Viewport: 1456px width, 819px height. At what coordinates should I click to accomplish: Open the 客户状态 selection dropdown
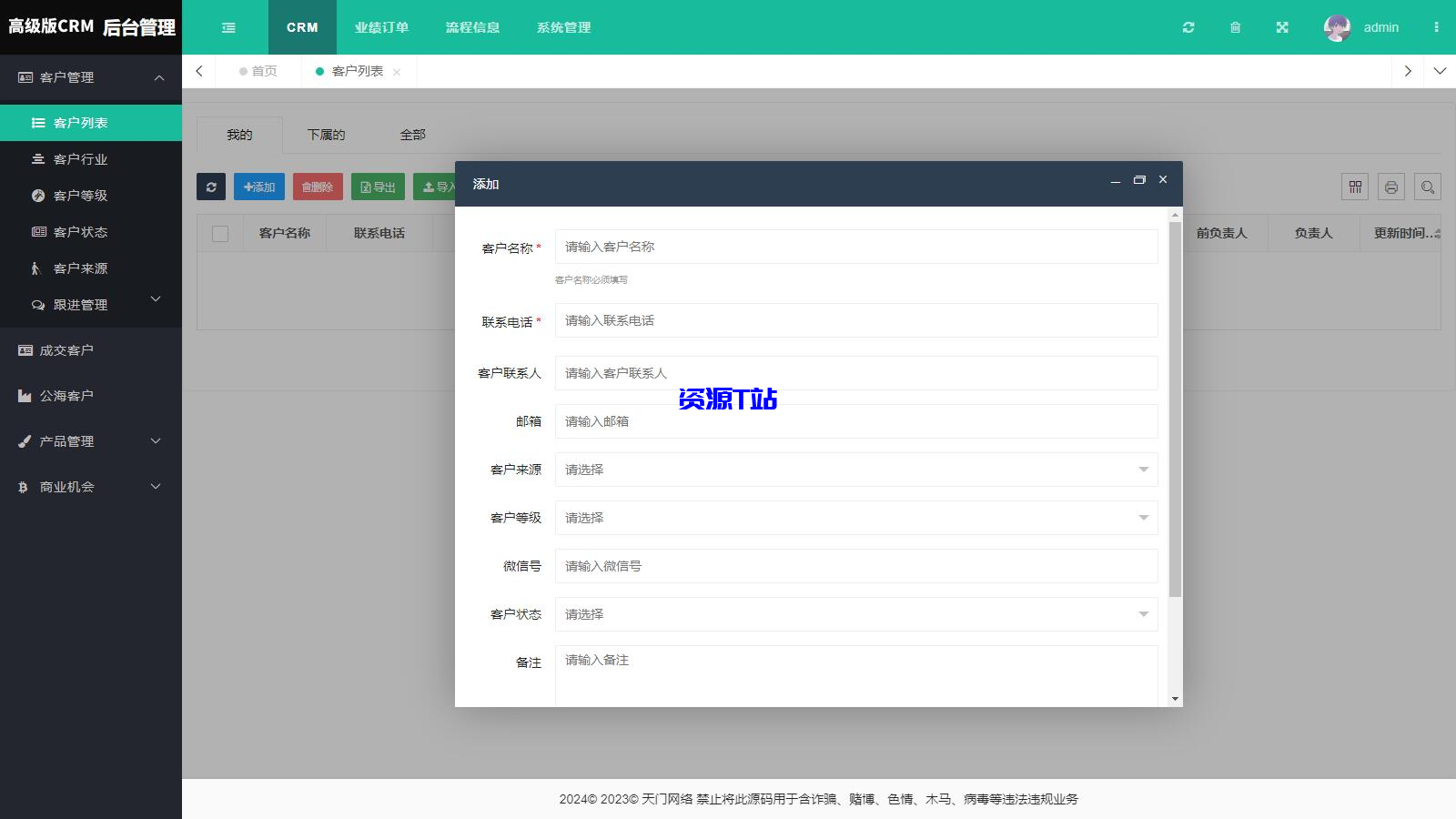coord(855,614)
